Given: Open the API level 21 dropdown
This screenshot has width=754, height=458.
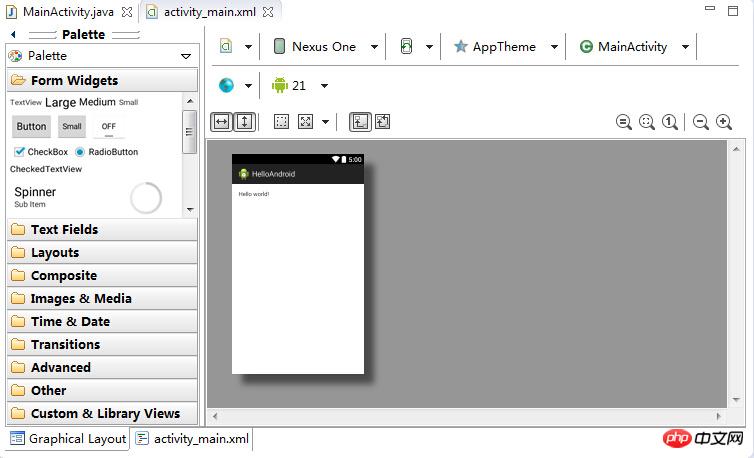Looking at the screenshot, I should tap(325, 86).
